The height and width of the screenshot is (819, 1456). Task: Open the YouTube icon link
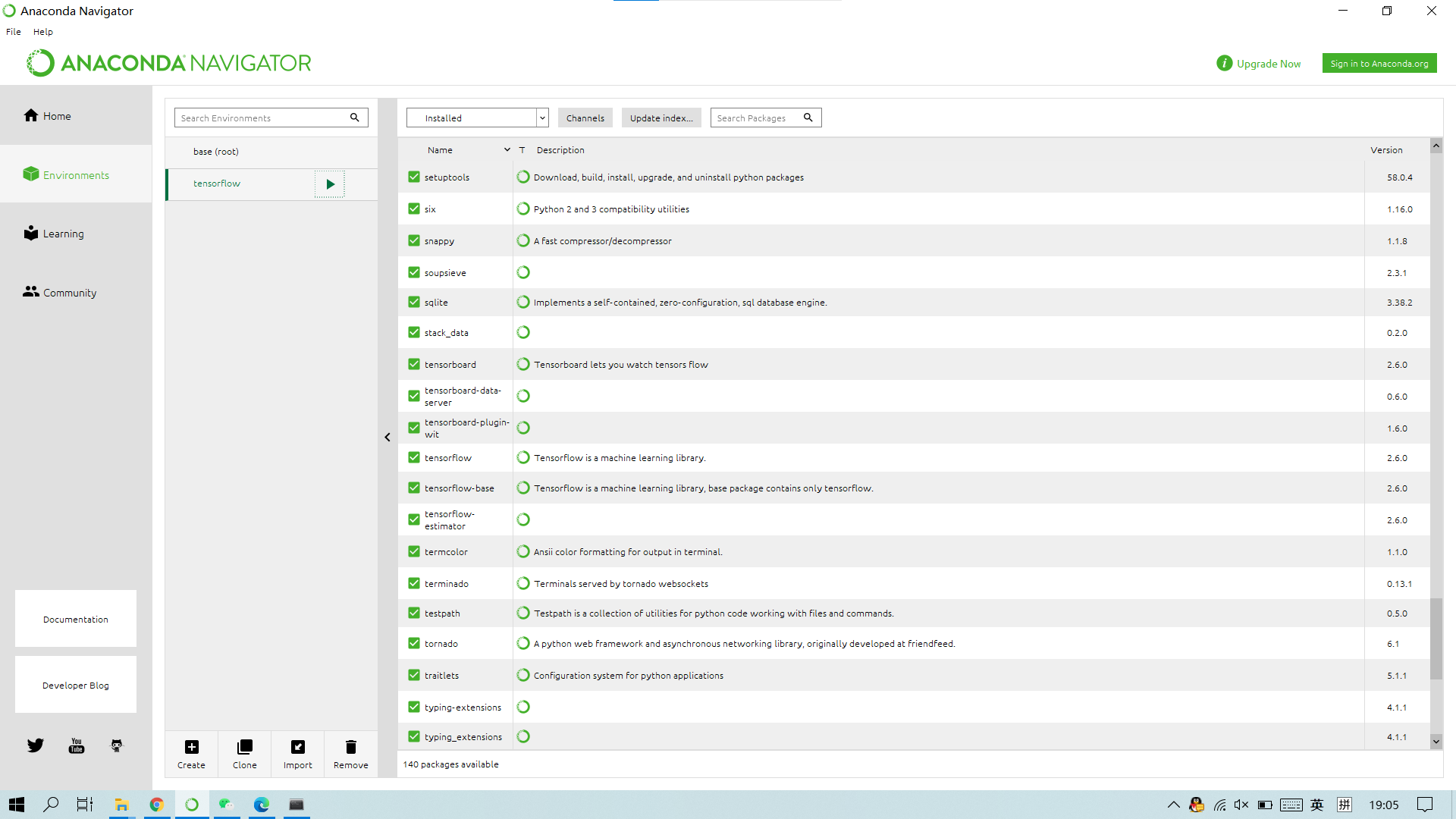pyautogui.click(x=77, y=745)
